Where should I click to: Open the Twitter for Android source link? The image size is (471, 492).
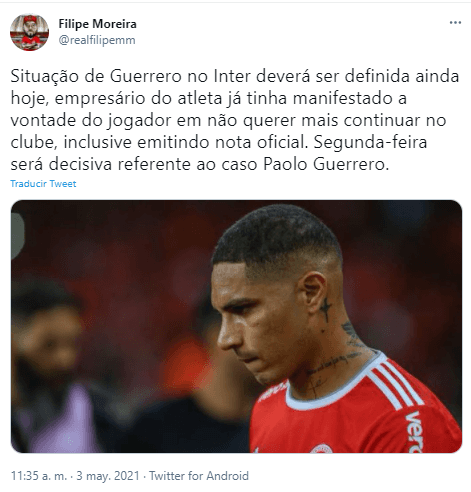click(199, 476)
